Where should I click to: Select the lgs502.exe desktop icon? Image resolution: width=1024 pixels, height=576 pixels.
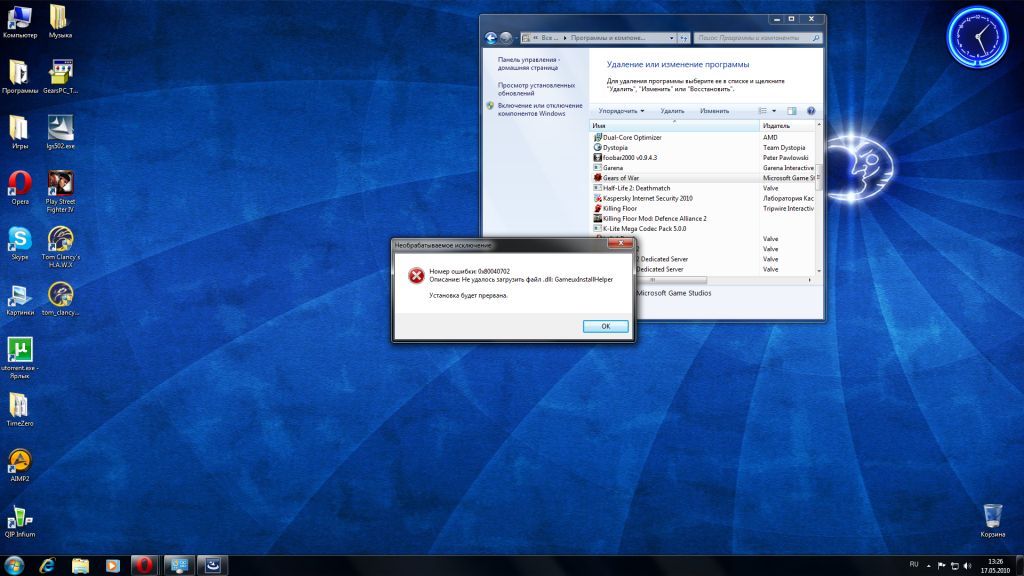60,133
